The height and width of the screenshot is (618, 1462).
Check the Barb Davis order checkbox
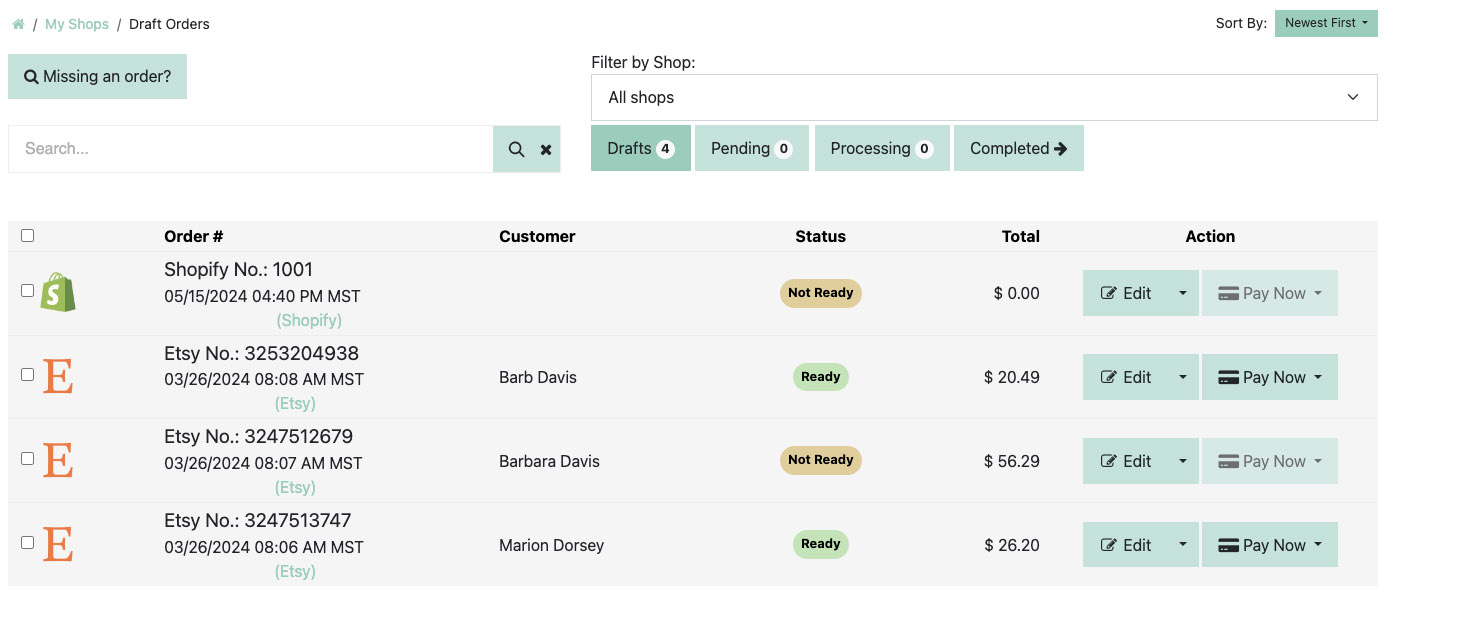point(28,375)
